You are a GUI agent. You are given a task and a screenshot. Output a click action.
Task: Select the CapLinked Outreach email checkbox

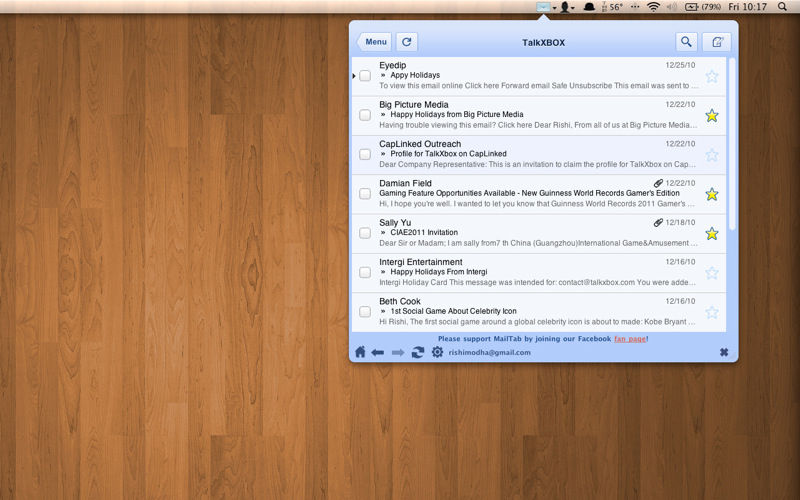point(365,154)
